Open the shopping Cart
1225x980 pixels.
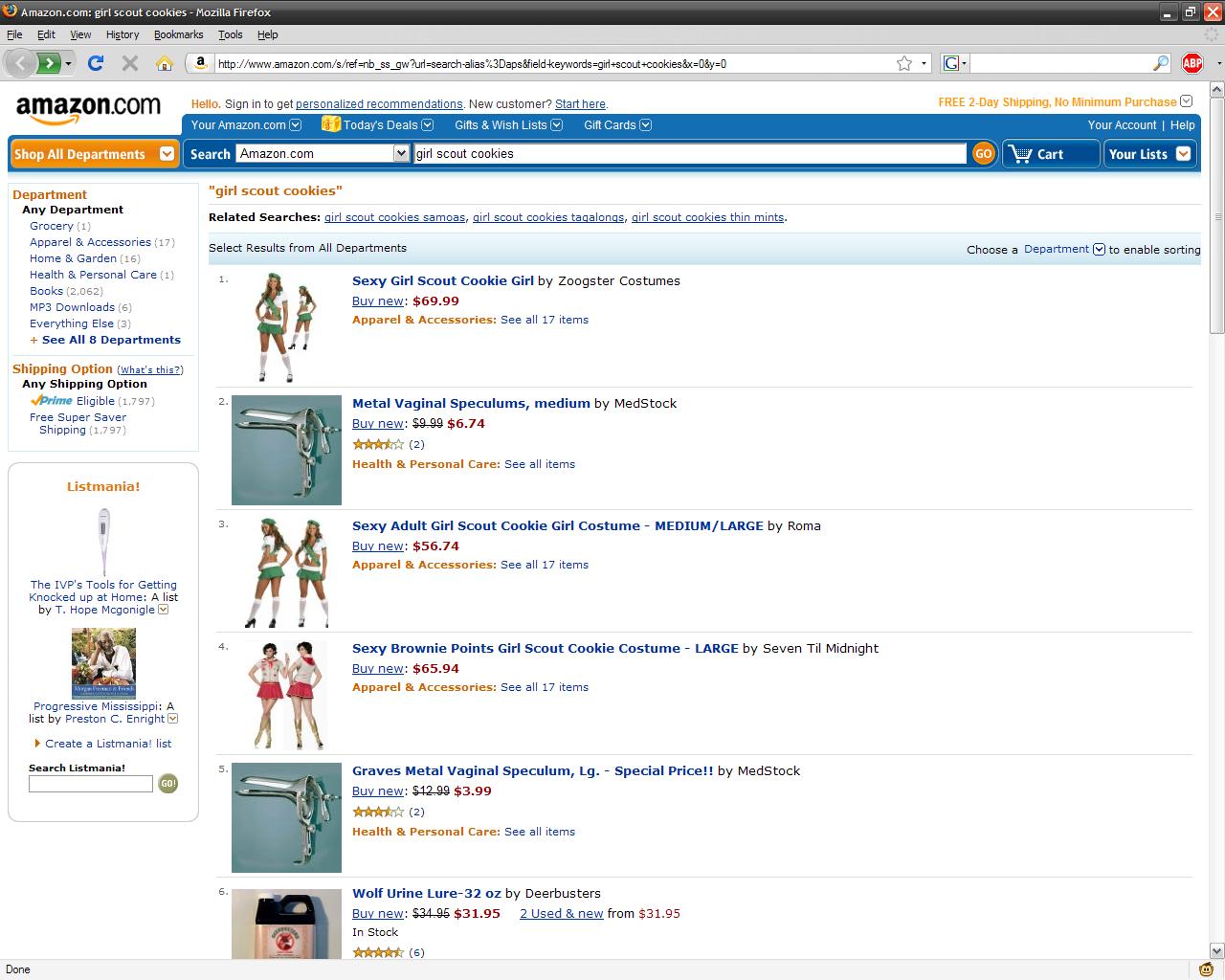1049,154
